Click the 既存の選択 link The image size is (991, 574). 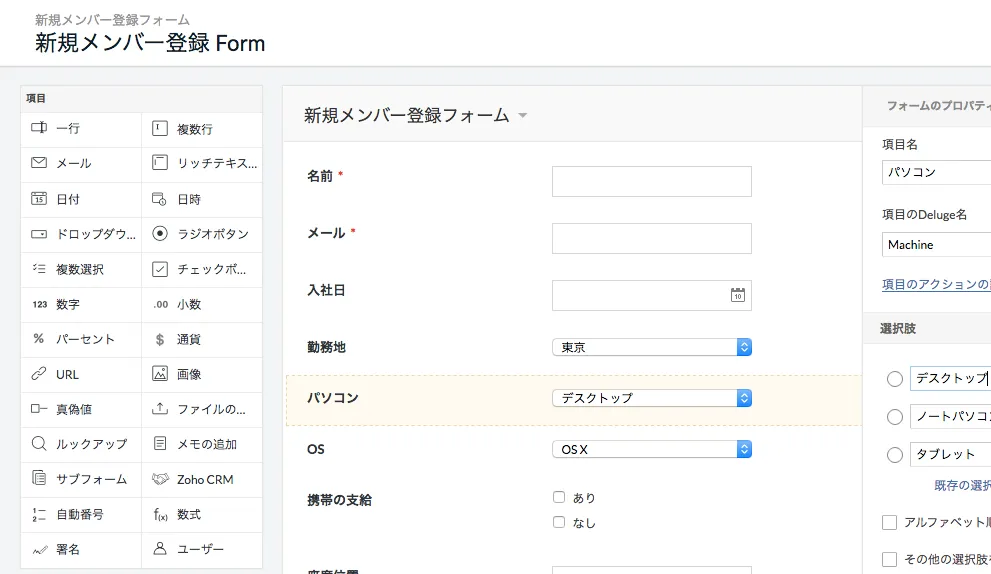click(961, 486)
